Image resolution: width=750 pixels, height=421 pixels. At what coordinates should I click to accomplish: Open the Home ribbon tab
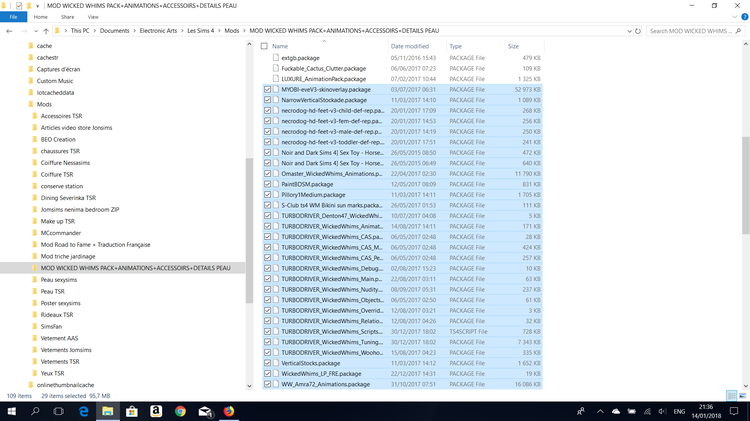click(41, 17)
